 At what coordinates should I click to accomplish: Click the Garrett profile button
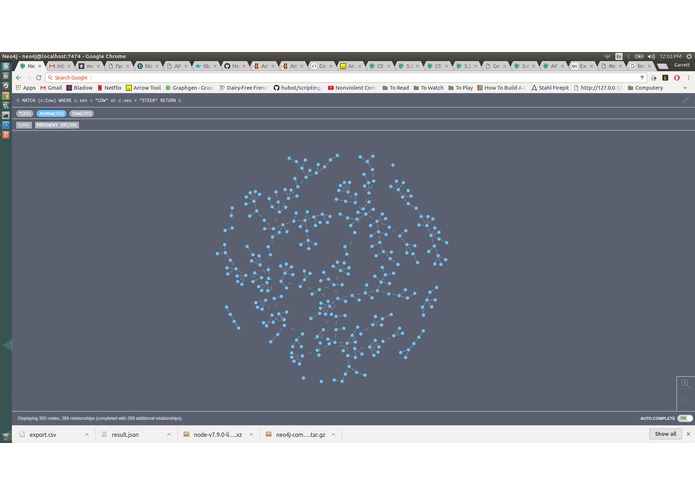coord(682,65)
